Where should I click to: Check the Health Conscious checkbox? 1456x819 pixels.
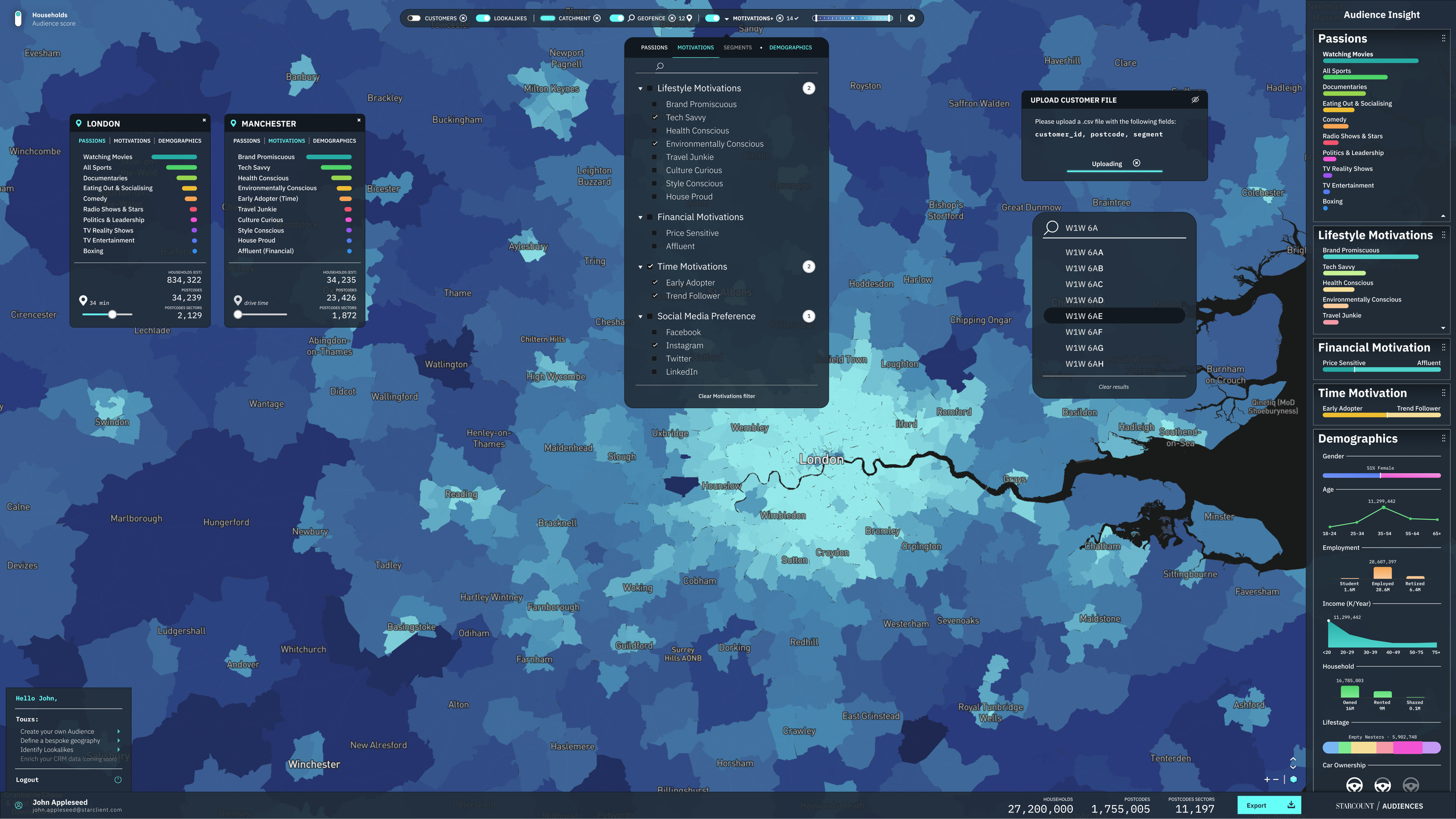655,130
